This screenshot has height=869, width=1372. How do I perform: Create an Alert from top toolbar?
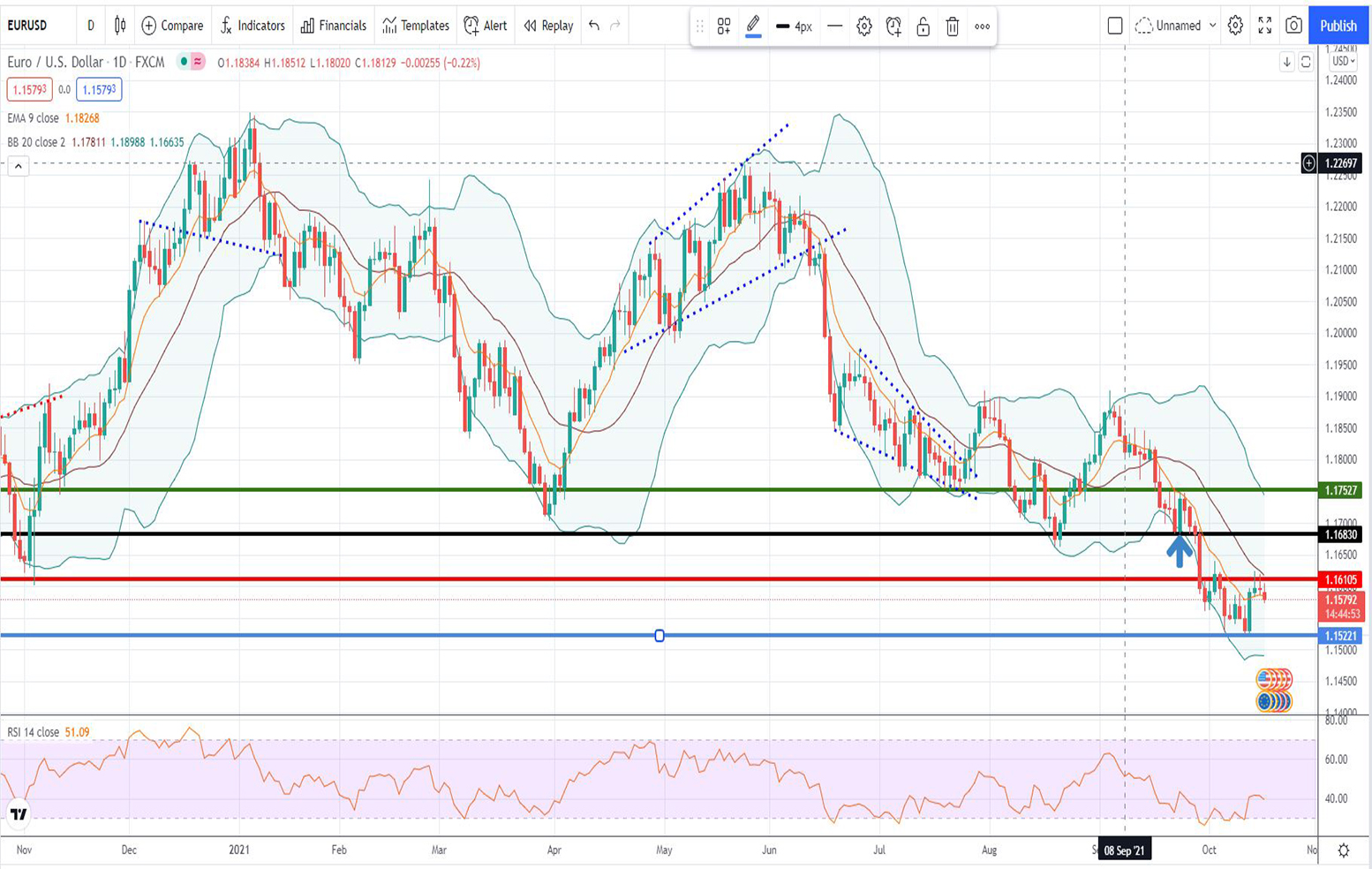(486, 26)
